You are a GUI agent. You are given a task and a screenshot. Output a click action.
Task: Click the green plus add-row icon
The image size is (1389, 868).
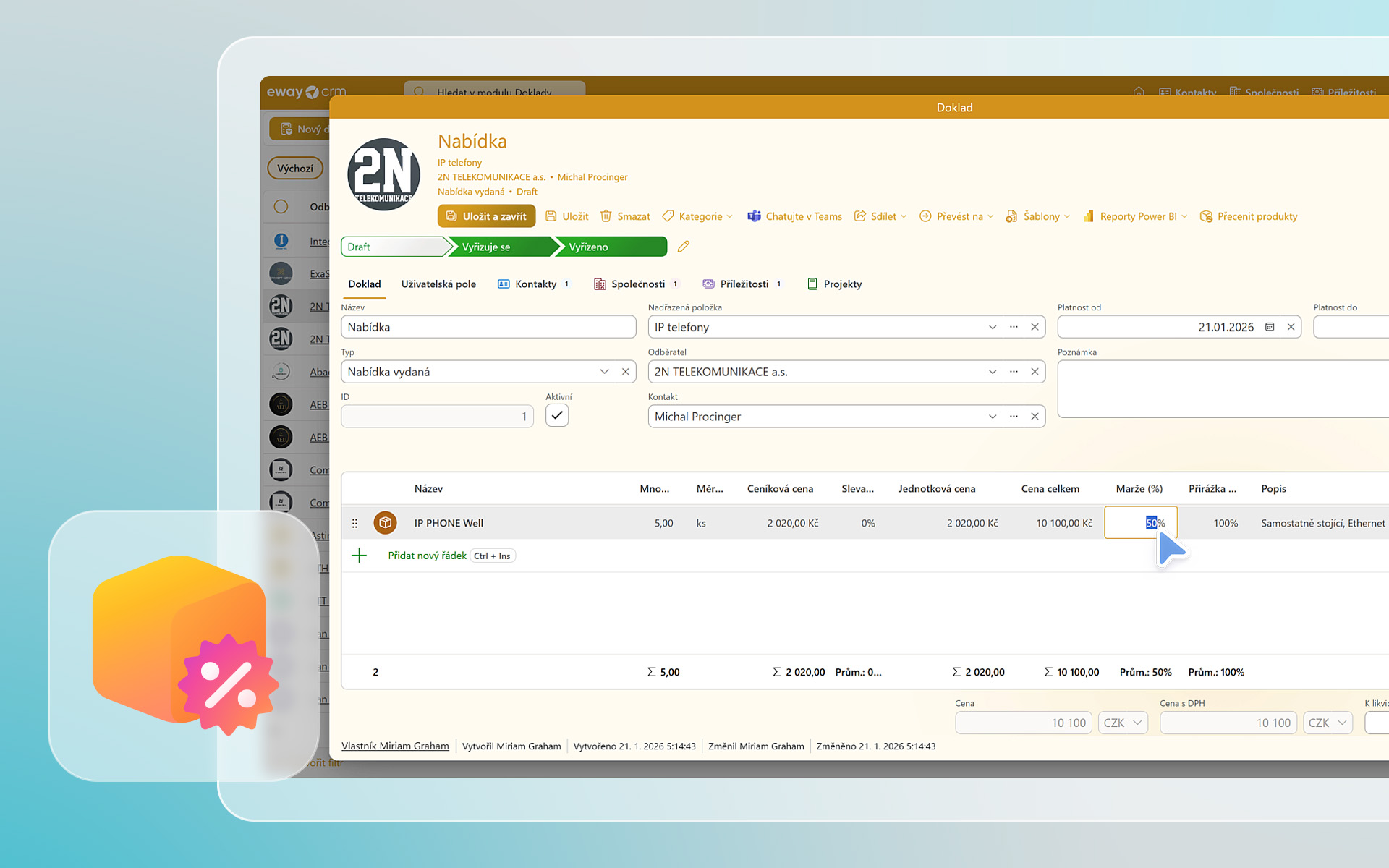click(359, 556)
